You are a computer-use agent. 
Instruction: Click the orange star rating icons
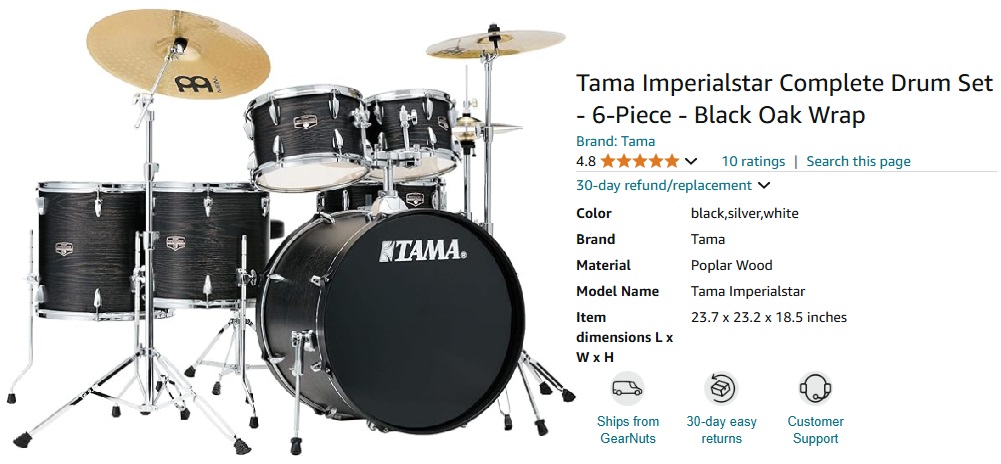[640, 161]
